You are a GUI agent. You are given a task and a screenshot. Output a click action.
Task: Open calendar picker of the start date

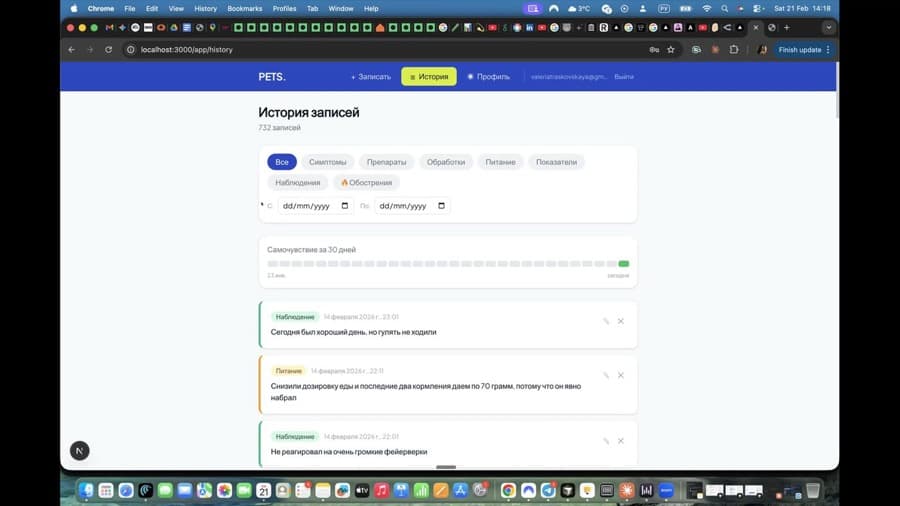point(345,206)
